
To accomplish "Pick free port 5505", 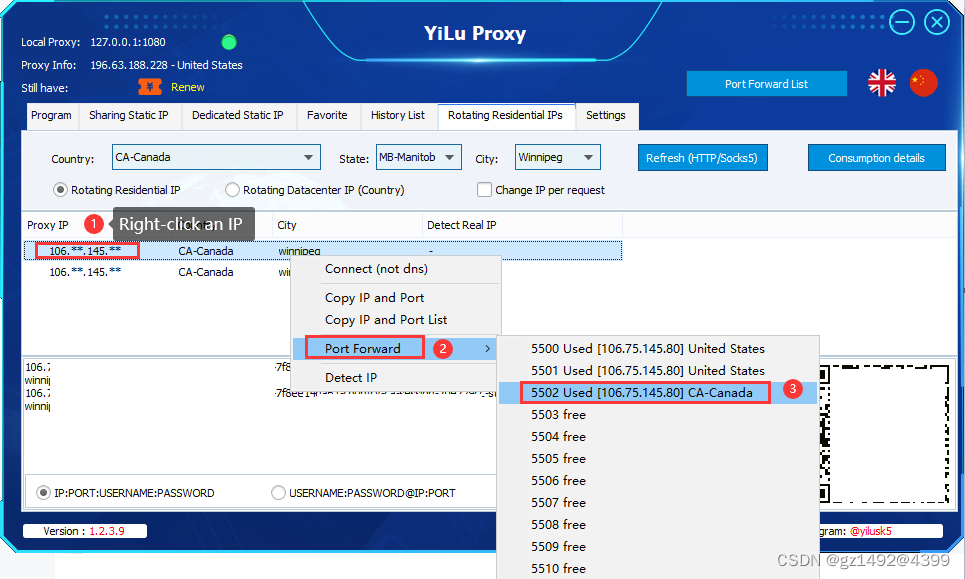I will click(x=658, y=458).
